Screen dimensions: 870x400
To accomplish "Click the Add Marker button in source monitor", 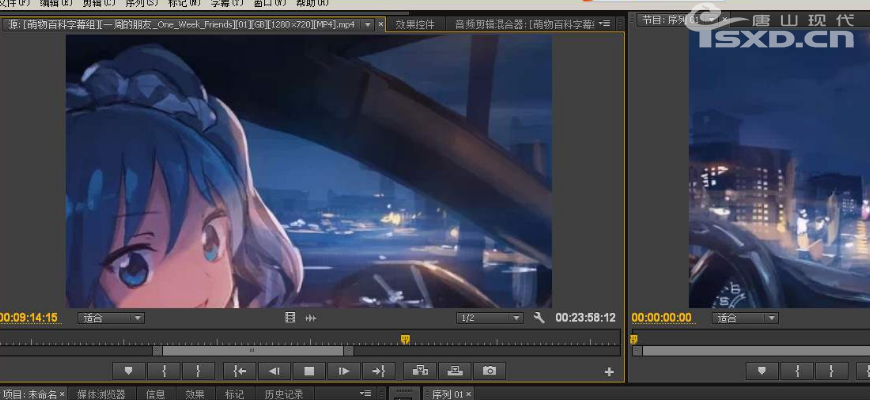I will (130, 371).
